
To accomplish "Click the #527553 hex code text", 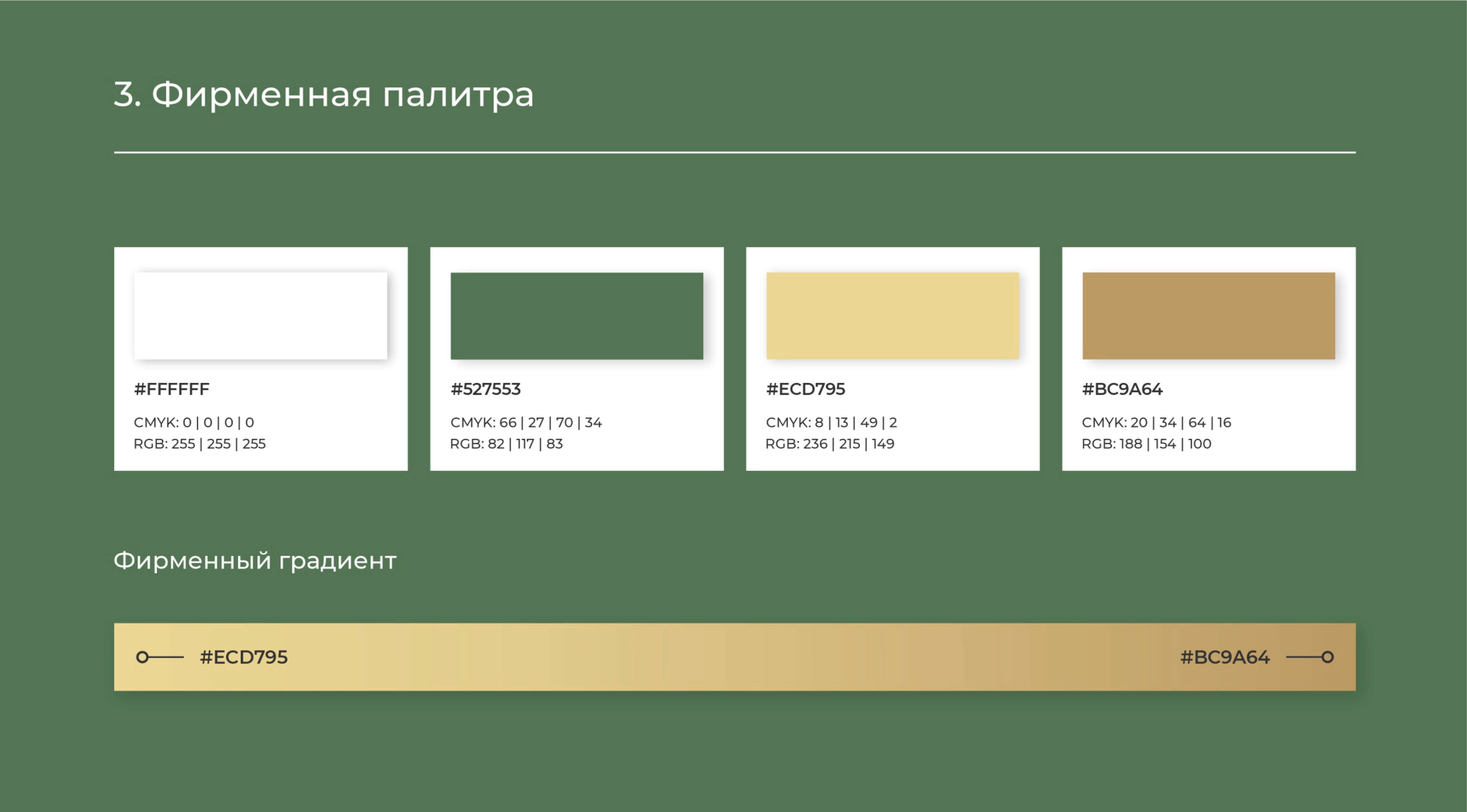I will tap(485, 389).
